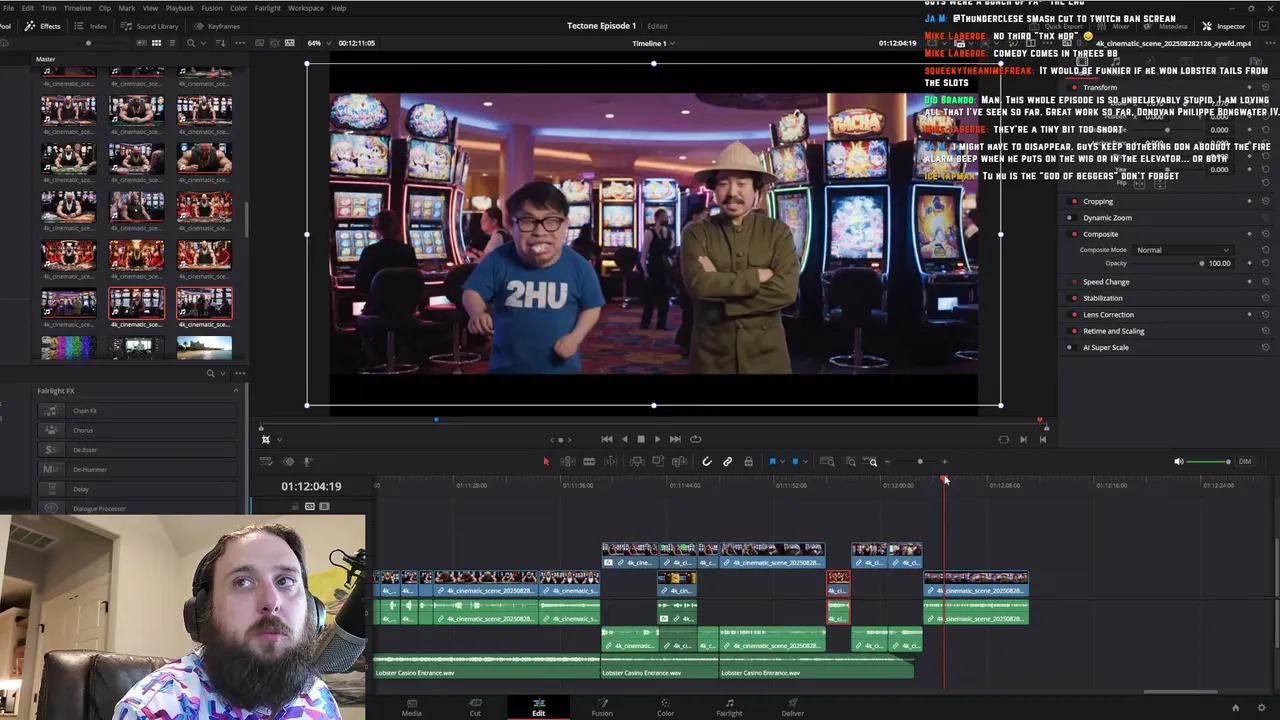Open viewer zoom 64% dropdown
This screenshot has height=720, width=1280.
318,43
